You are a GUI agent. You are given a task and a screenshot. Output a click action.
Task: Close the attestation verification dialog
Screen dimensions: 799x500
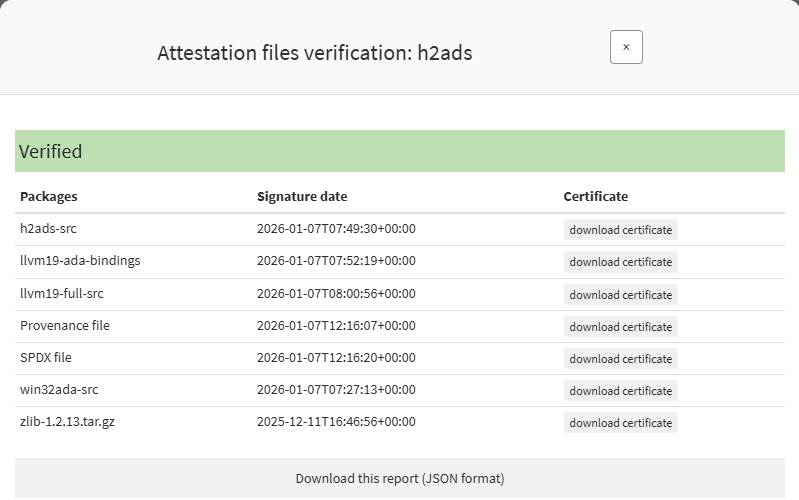point(626,47)
